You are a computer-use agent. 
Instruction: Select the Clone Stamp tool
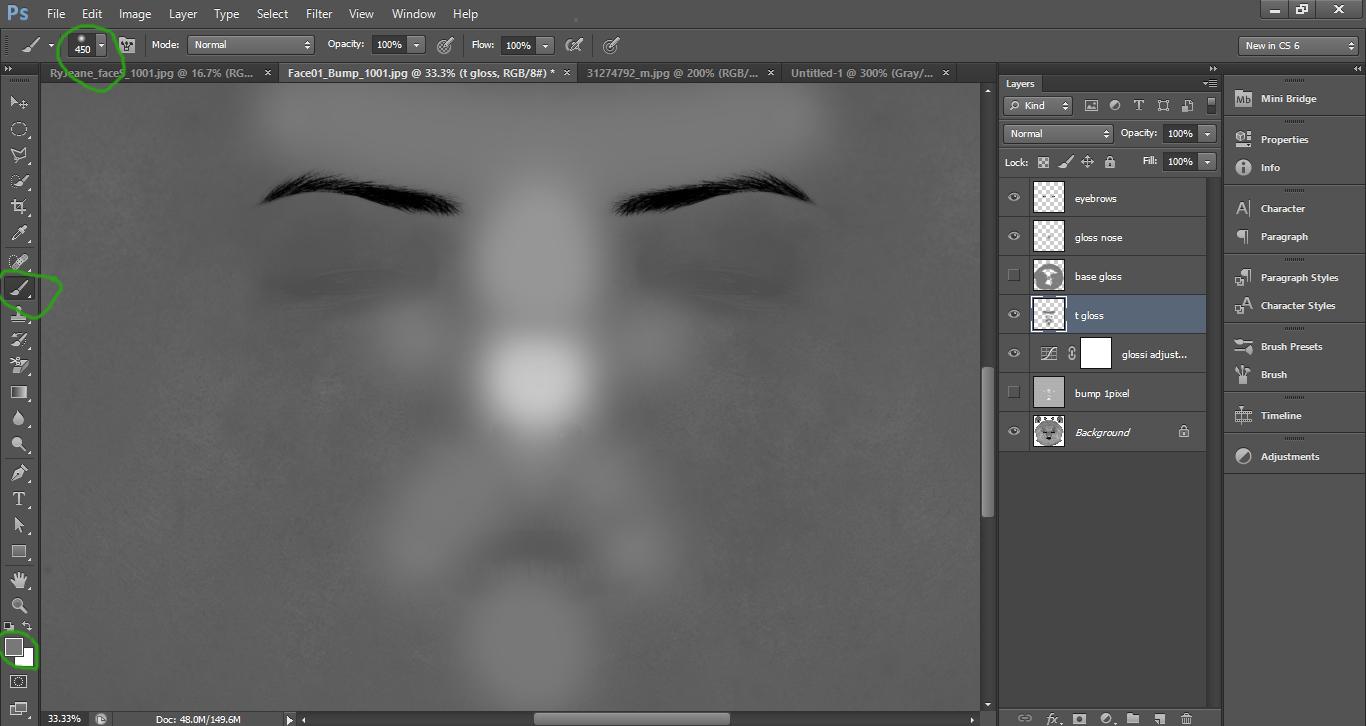[x=18, y=314]
